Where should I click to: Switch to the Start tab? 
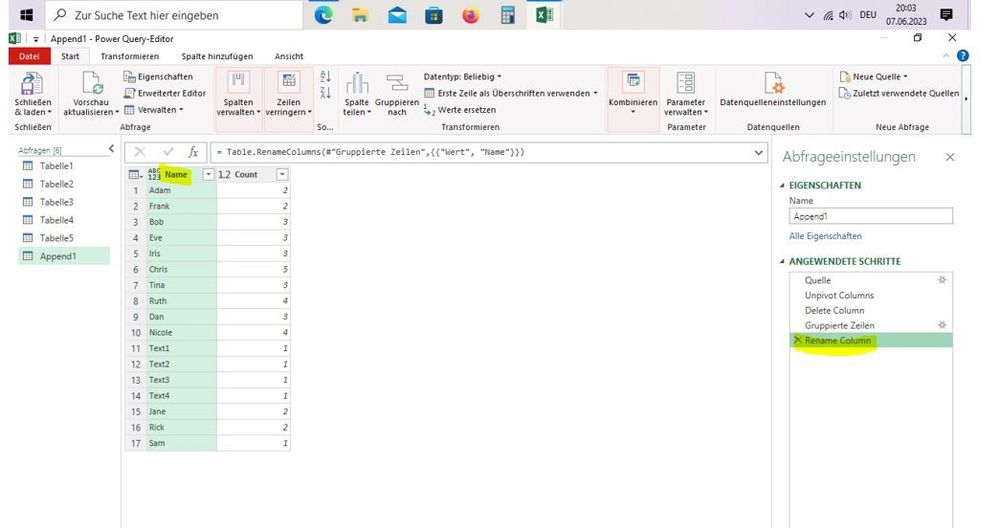70,56
